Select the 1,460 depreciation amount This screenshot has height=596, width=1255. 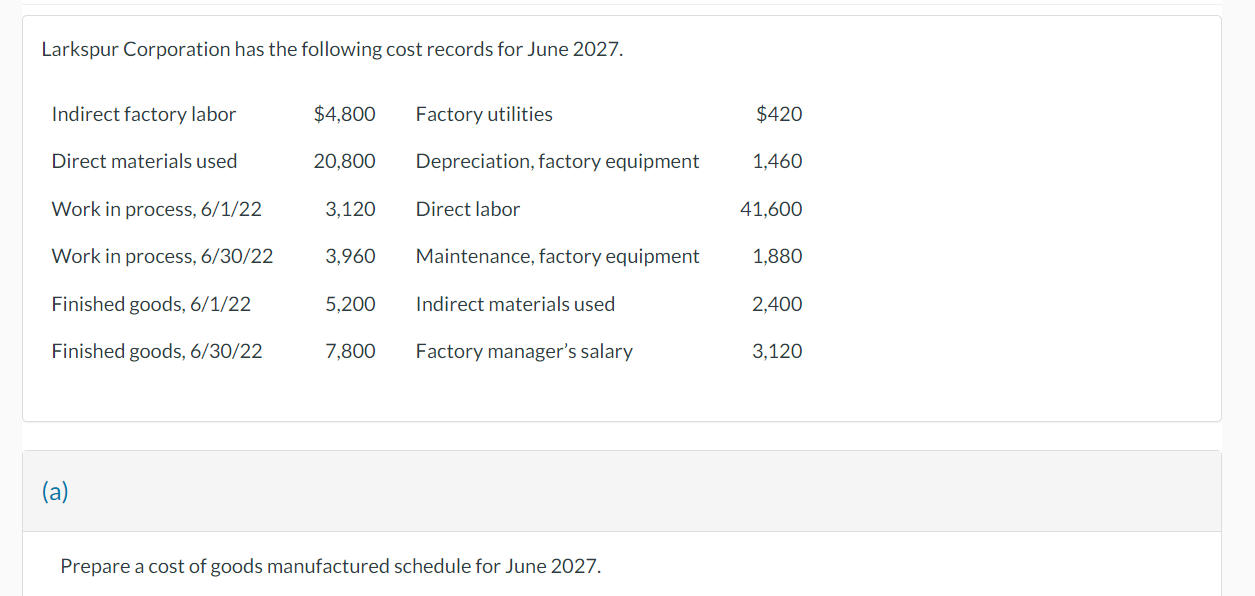tap(777, 161)
